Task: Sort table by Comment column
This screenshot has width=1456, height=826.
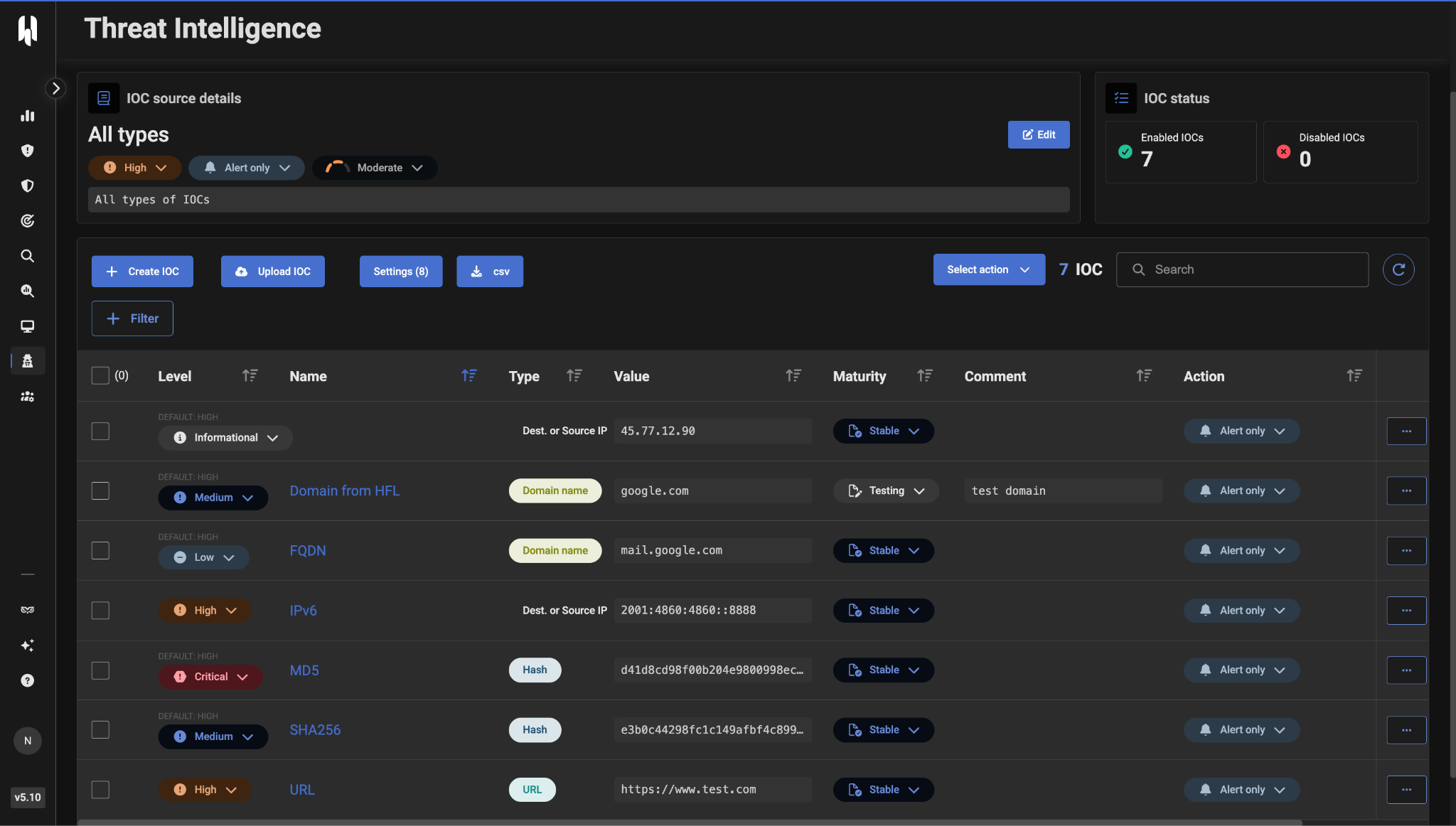Action: click(x=1144, y=375)
